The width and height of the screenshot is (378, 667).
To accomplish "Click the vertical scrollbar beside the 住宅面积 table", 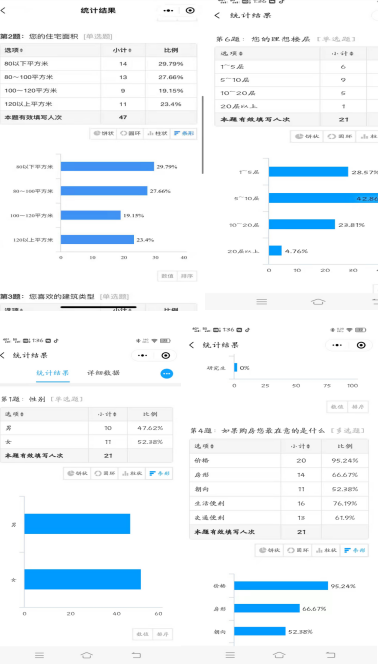I will [x=202, y=134].
